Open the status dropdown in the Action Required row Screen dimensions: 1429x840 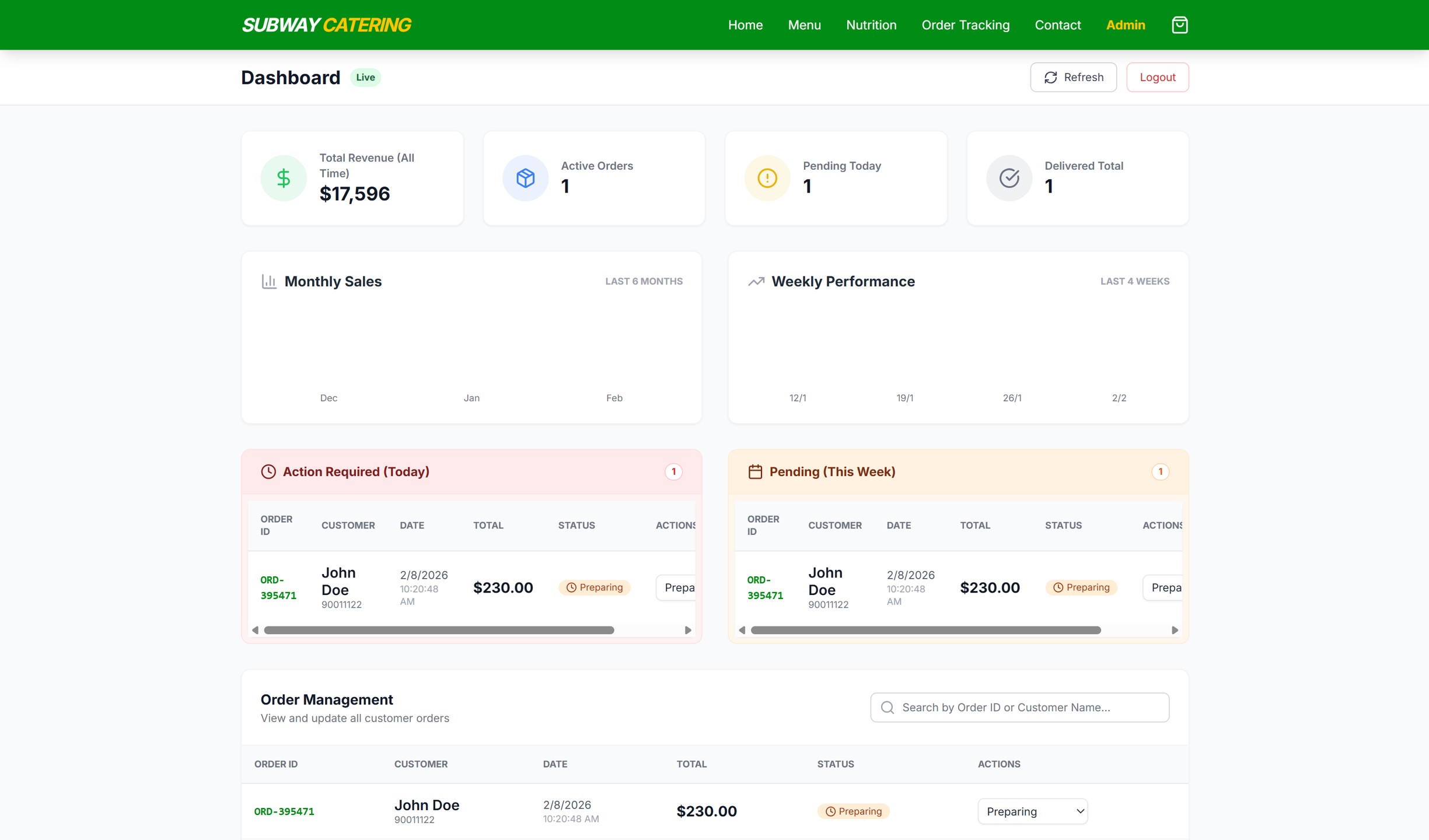click(x=677, y=587)
